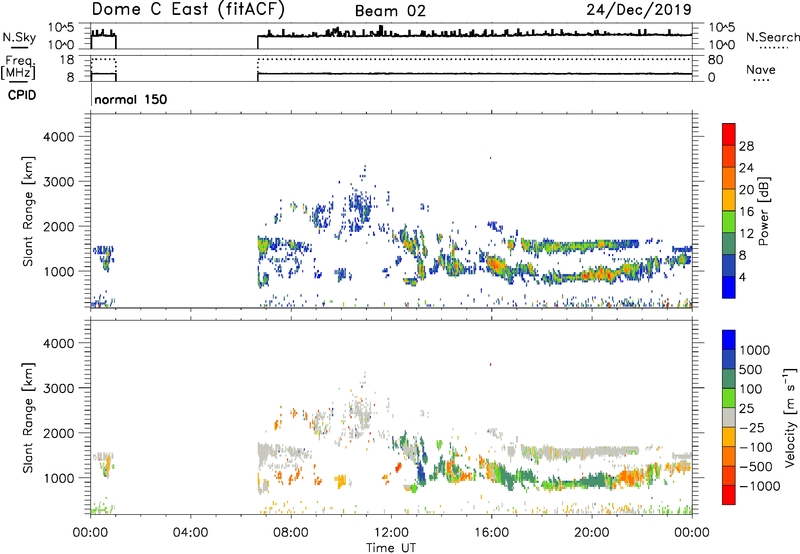This screenshot has width=800, height=554.
Task: Click the 'Time UT' axis label
Action: [x=391, y=548]
